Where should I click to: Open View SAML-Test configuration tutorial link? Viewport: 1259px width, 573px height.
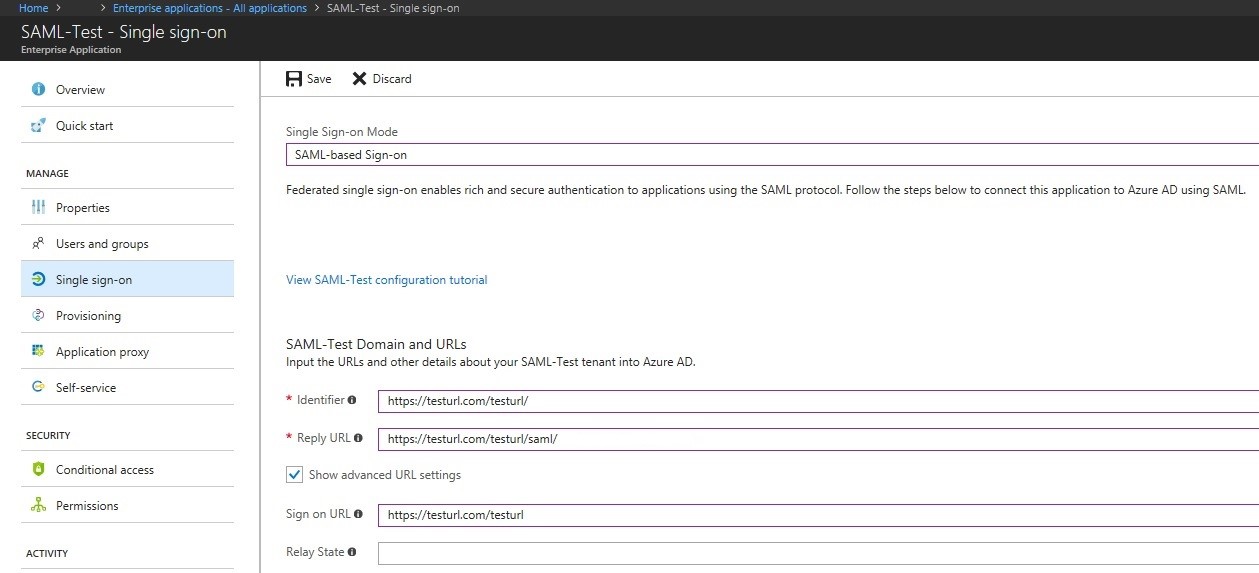(x=387, y=280)
